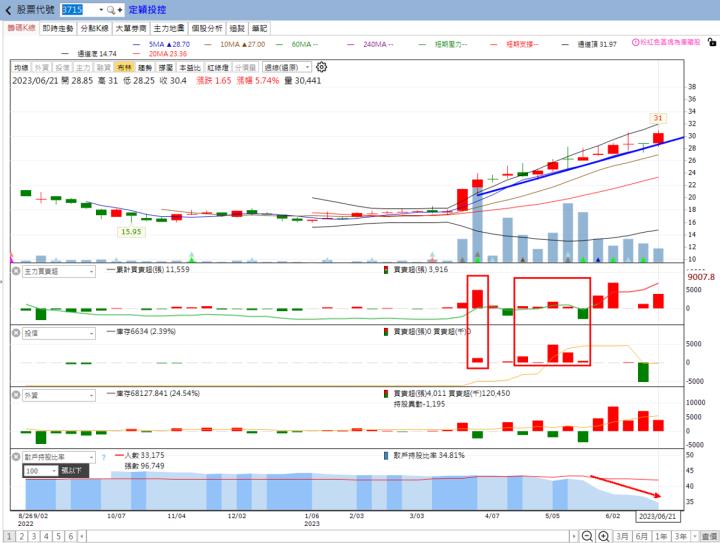Select the 1年 time range button
This screenshot has width=720, height=543.
[661, 536]
